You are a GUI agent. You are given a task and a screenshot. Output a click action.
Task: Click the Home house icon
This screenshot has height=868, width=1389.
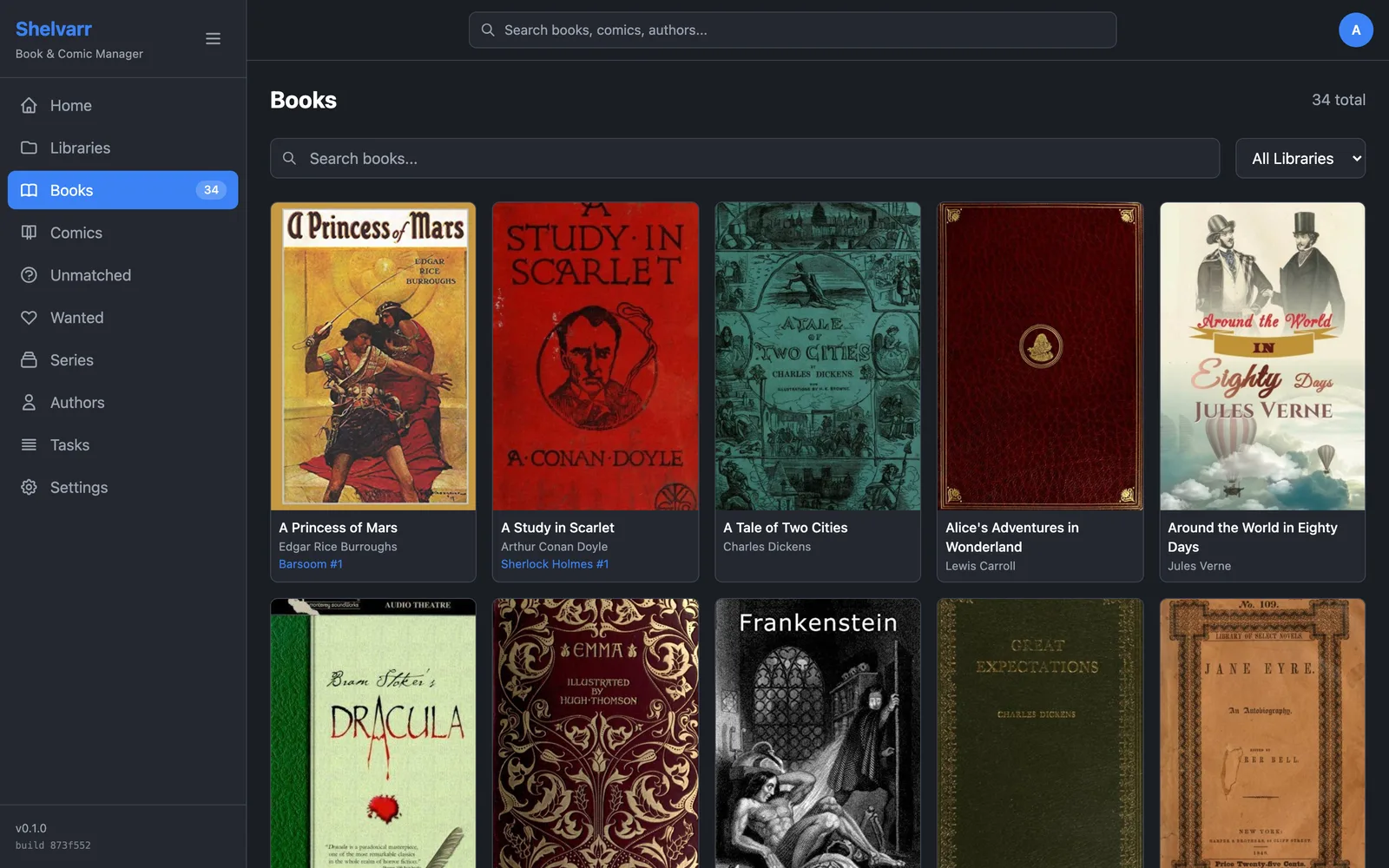point(29,105)
